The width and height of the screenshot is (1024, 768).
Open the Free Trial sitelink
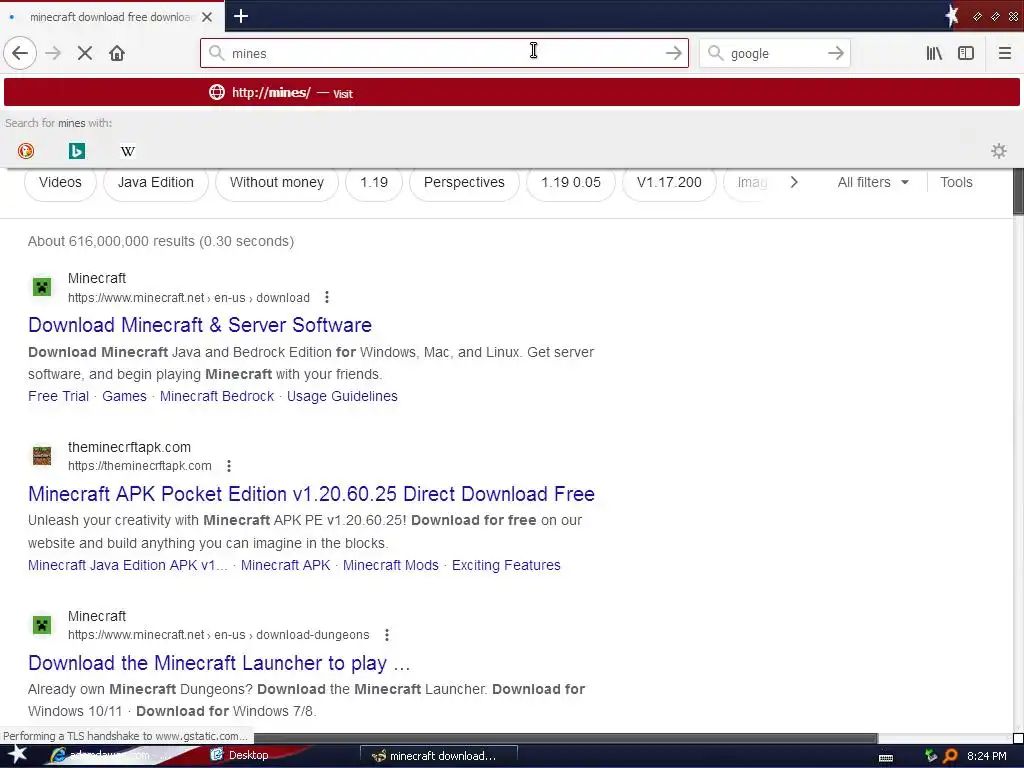[58, 396]
